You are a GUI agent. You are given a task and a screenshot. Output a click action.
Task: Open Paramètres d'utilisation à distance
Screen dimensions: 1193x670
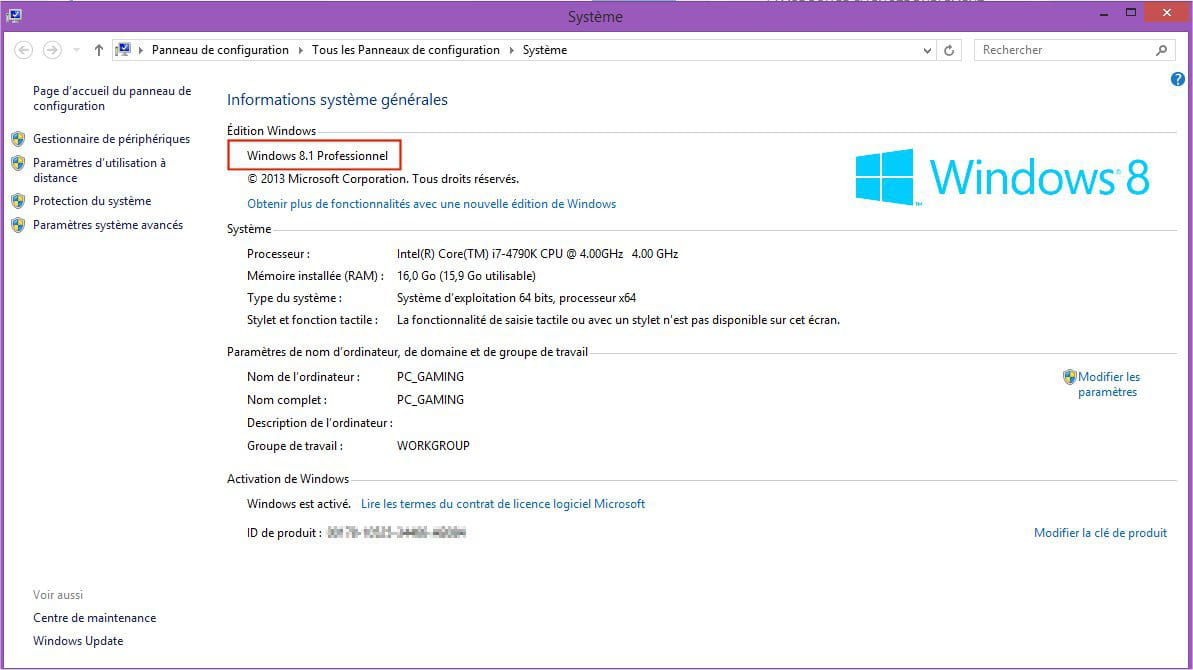click(99, 170)
